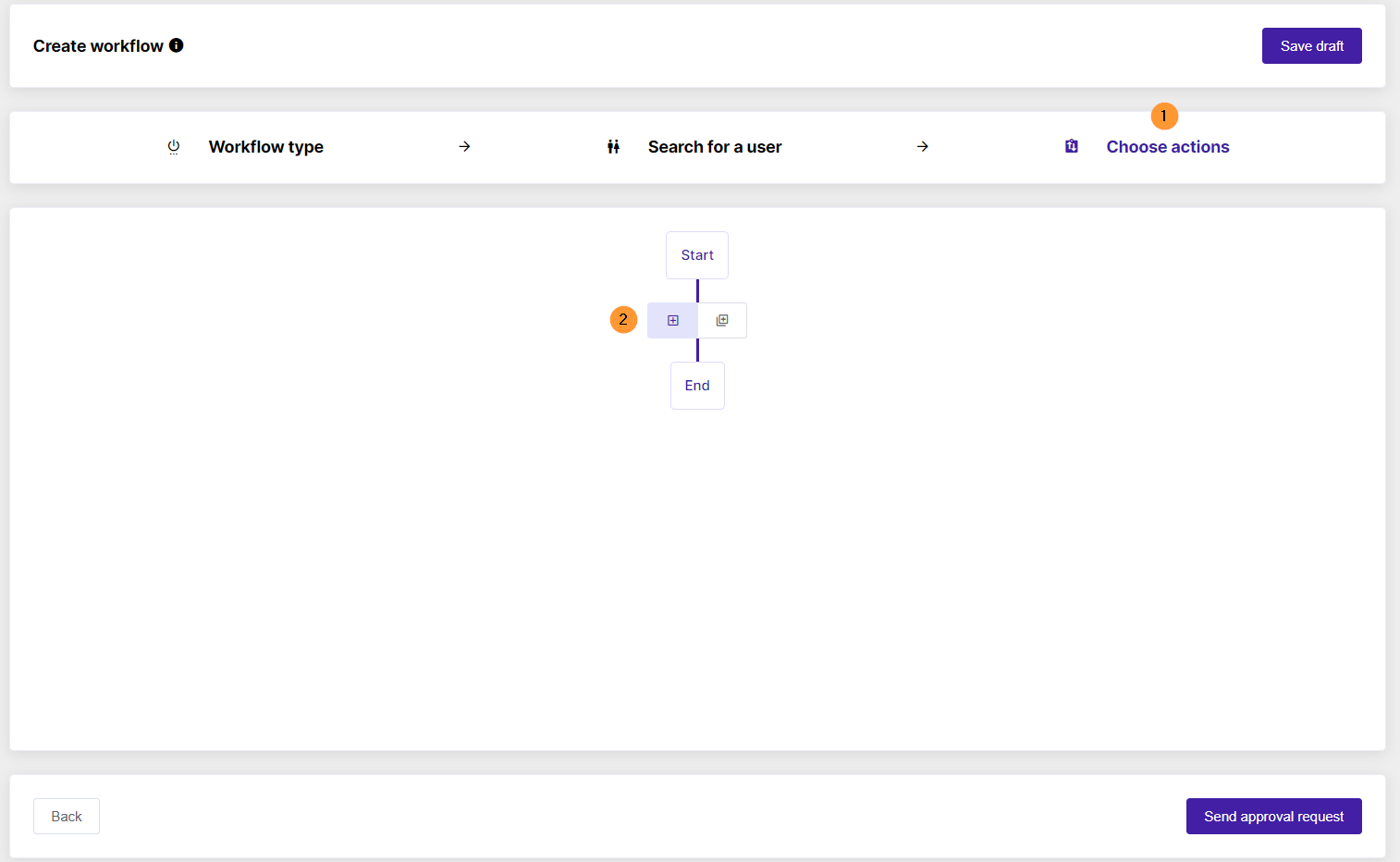Click the clipboard icon beside Choose actions
Image resolution: width=1400 pixels, height=862 pixels.
click(1071, 146)
